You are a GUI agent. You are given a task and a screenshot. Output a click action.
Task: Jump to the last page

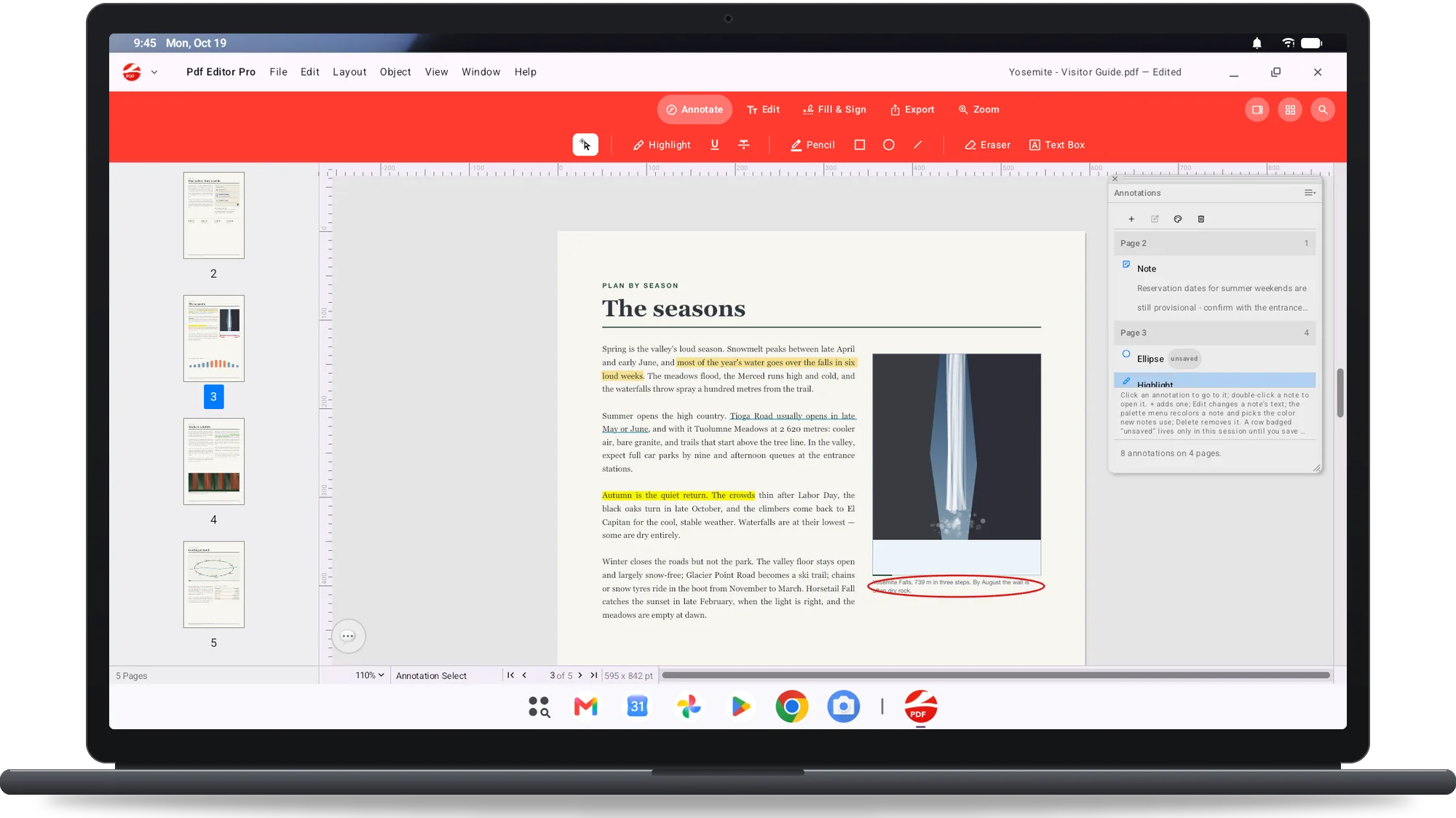(594, 675)
